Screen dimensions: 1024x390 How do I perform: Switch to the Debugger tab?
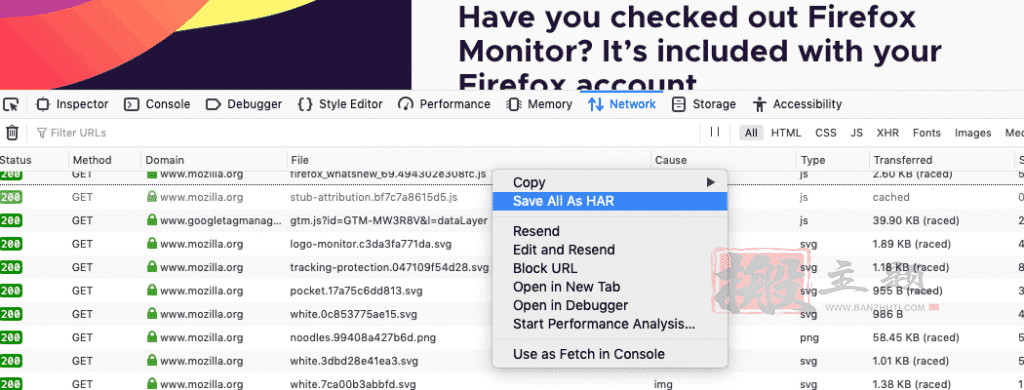click(244, 104)
